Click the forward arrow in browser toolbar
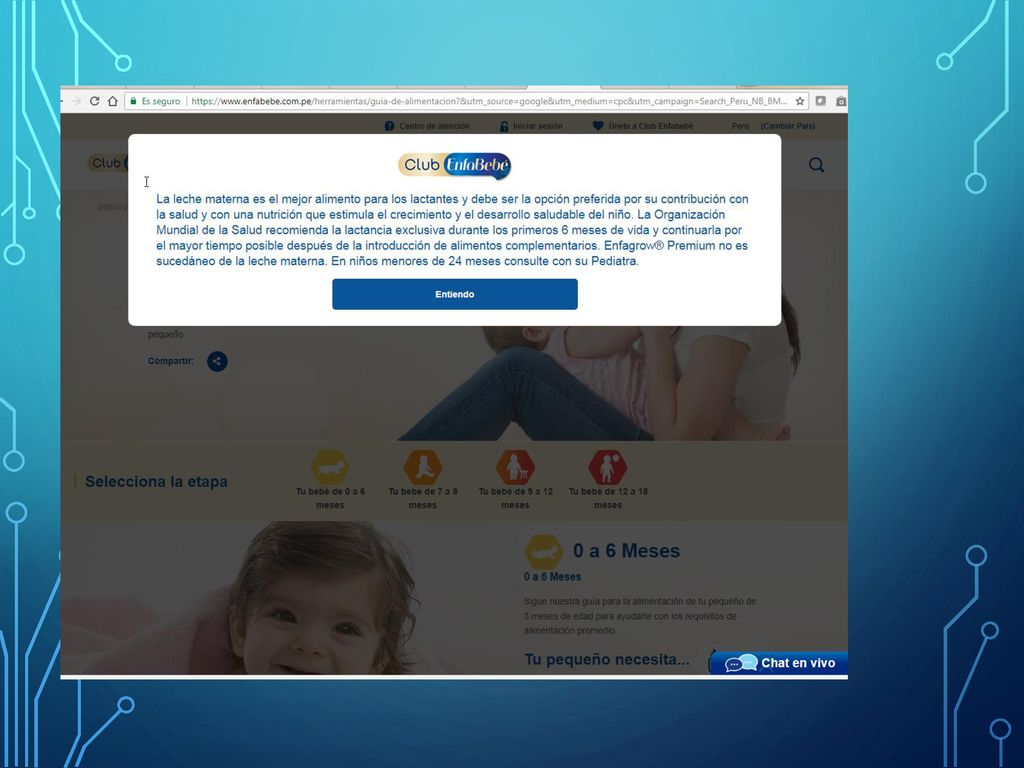This screenshot has height=768, width=1024. (x=76, y=101)
